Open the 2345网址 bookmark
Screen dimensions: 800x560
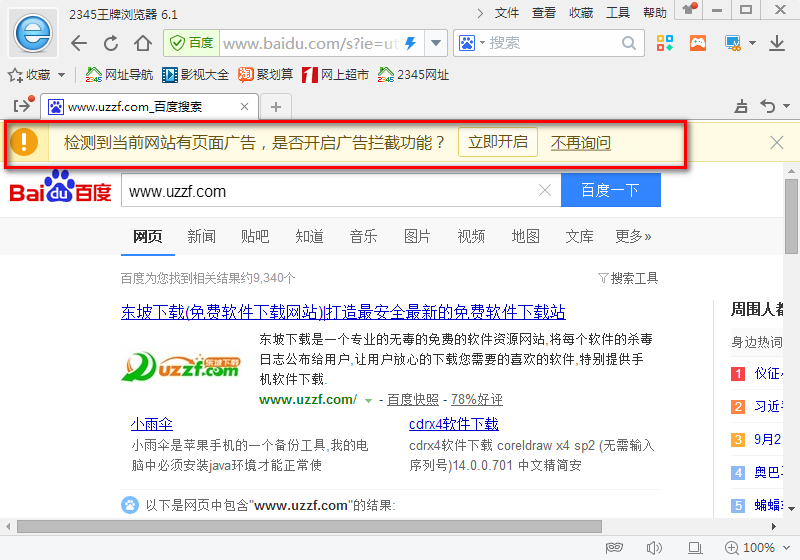coord(413,75)
